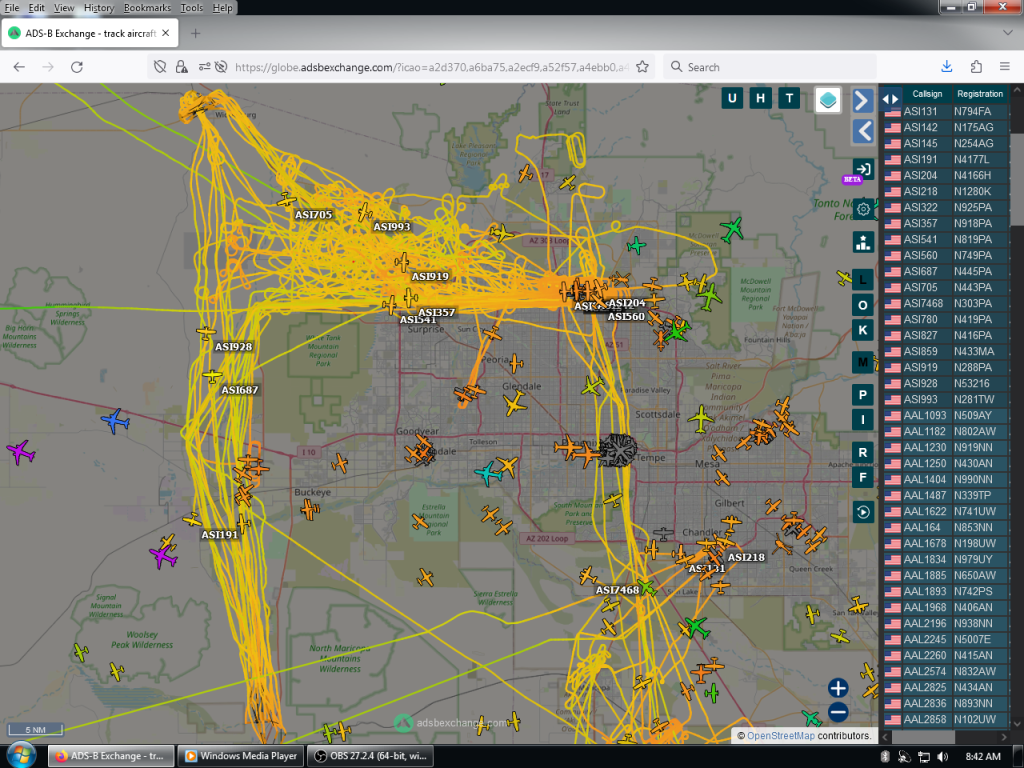The width and height of the screenshot is (1024, 768).
Task: Toggle the O map option
Action: (863, 305)
